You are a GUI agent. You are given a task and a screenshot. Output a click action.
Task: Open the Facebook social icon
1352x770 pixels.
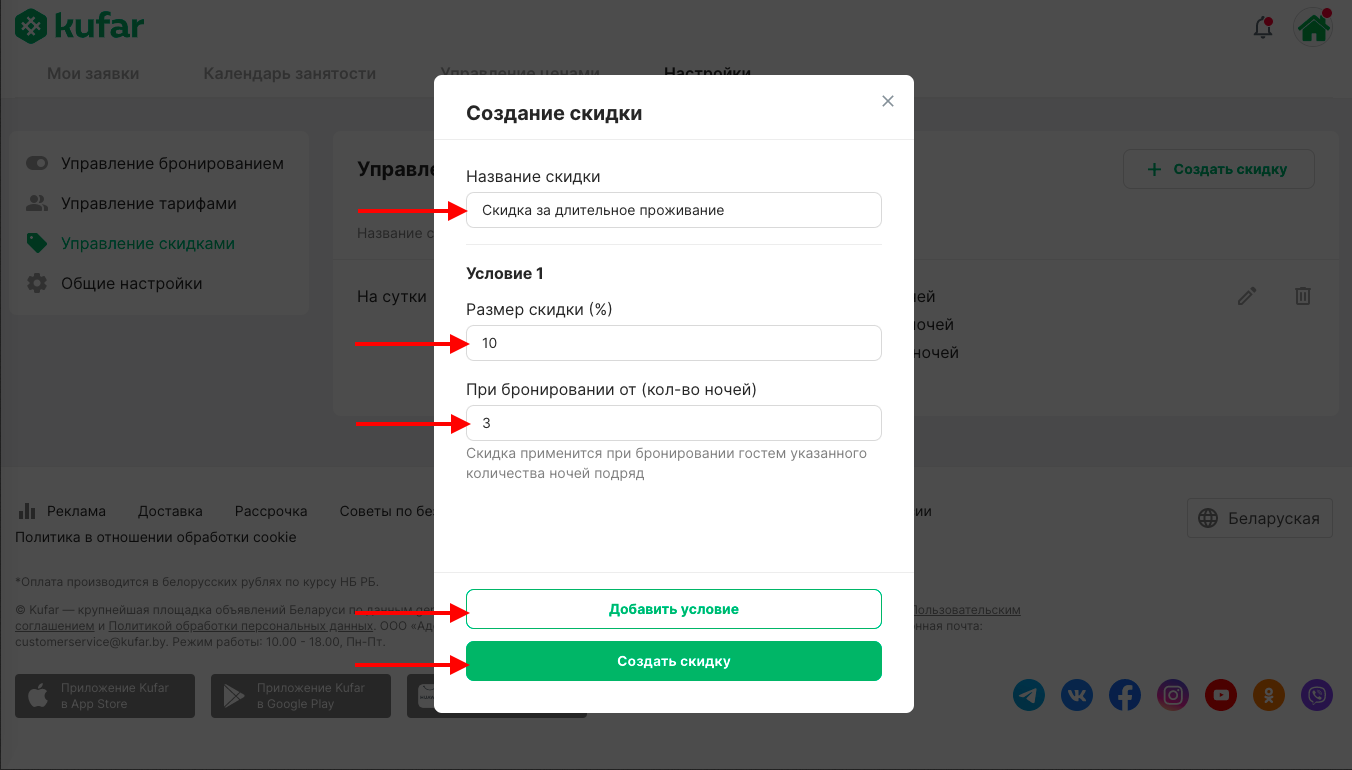[x=1125, y=694]
